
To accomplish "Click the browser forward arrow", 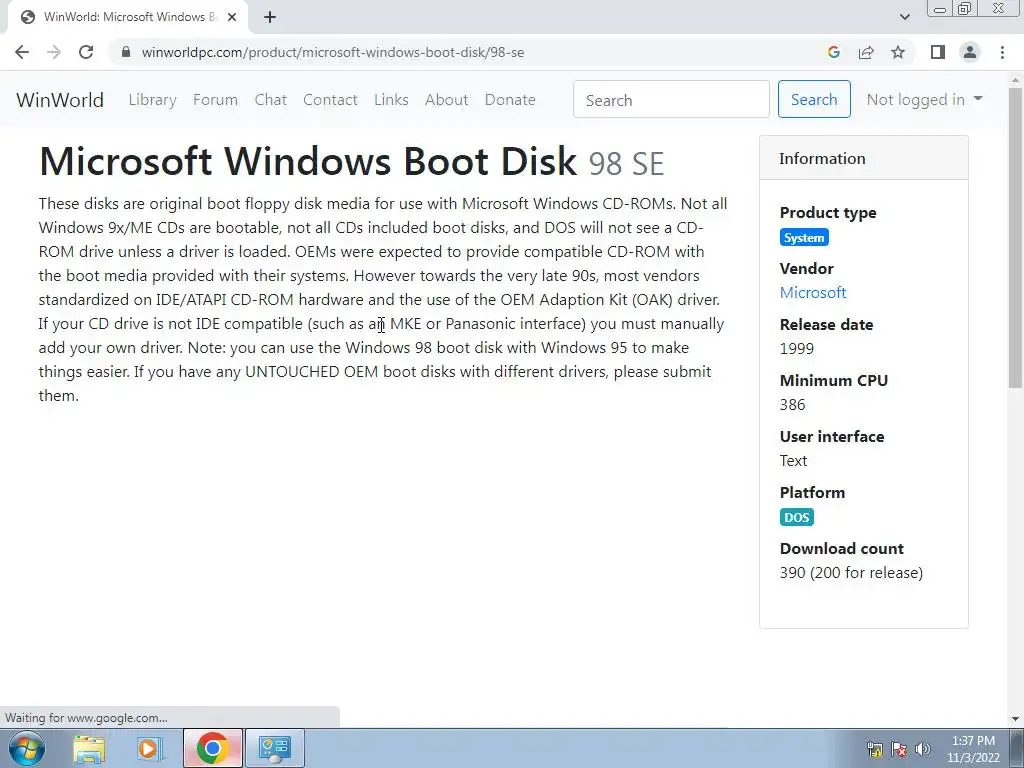I will pyautogui.click(x=54, y=52).
